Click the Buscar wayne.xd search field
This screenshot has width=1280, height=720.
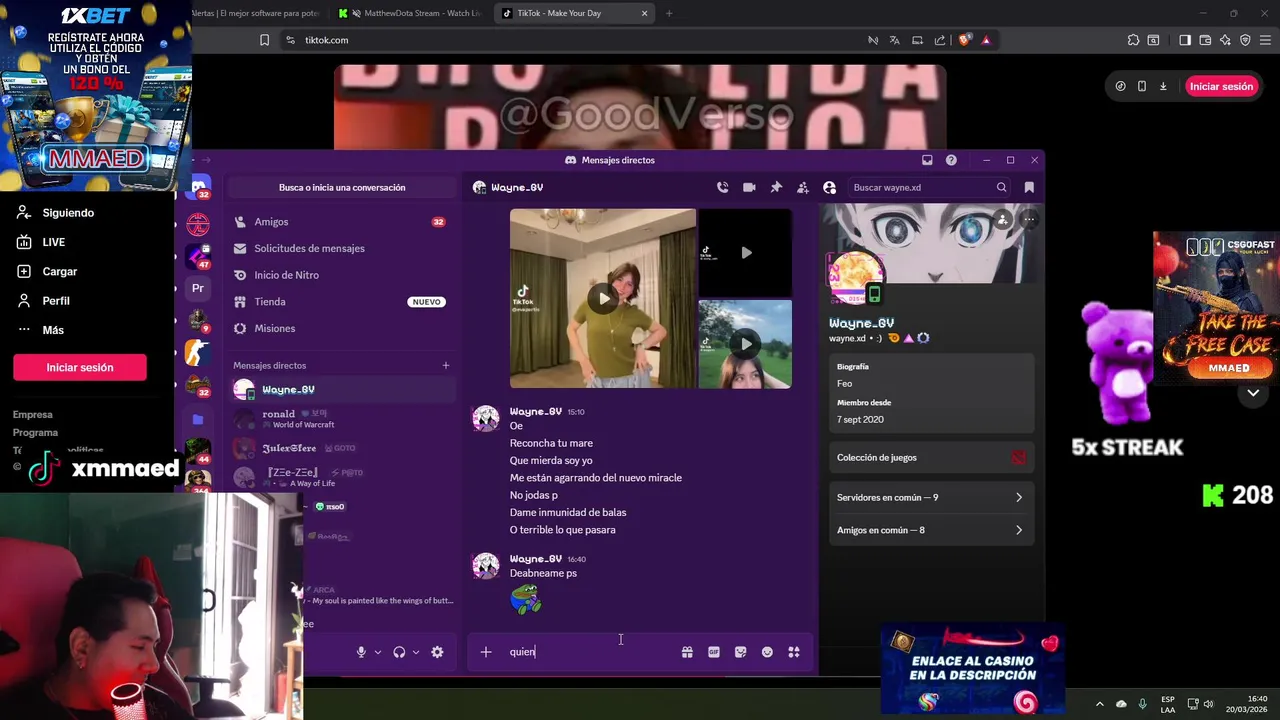(x=928, y=187)
